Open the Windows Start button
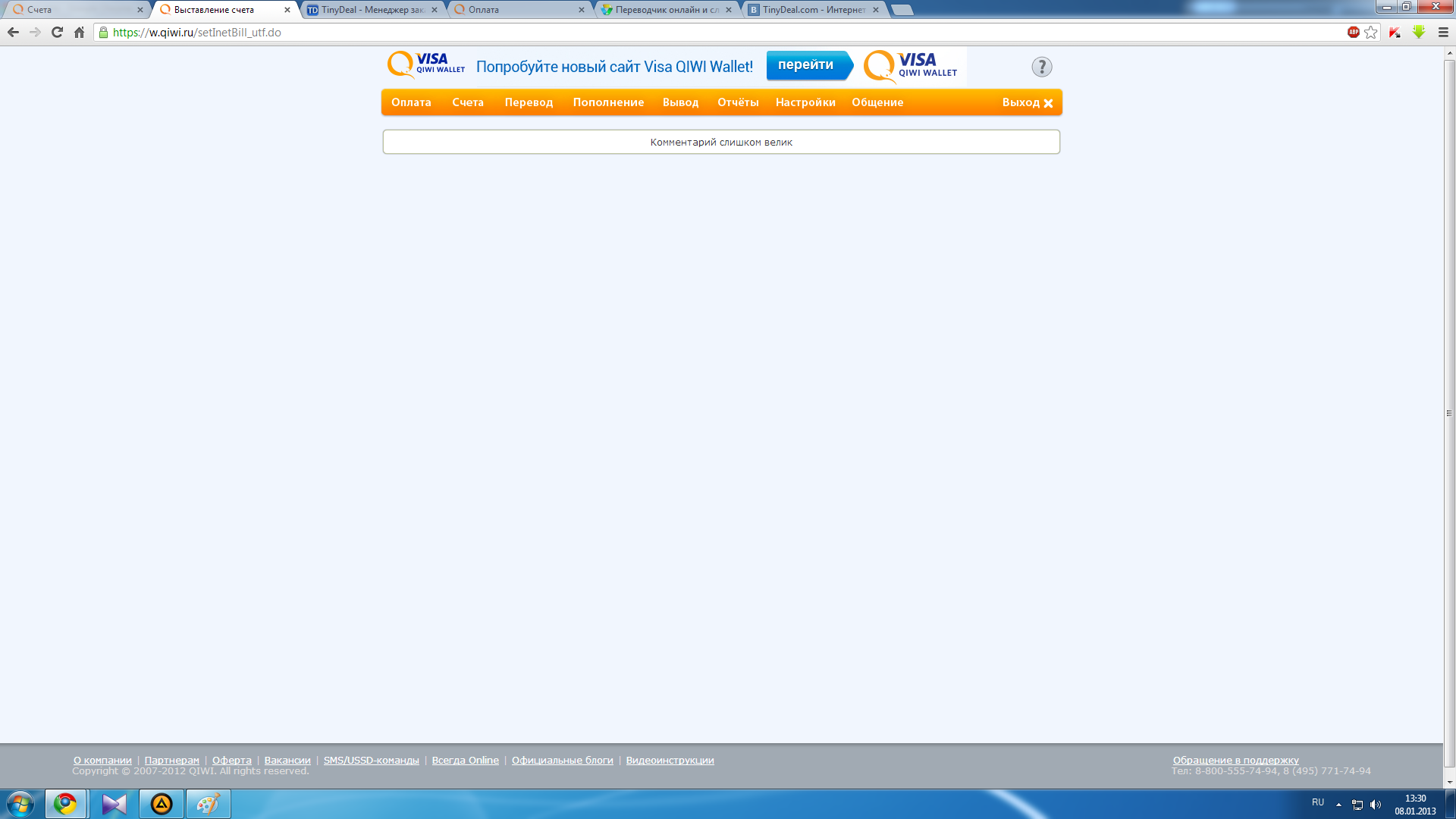This screenshot has width=1456, height=819. point(20,804)
